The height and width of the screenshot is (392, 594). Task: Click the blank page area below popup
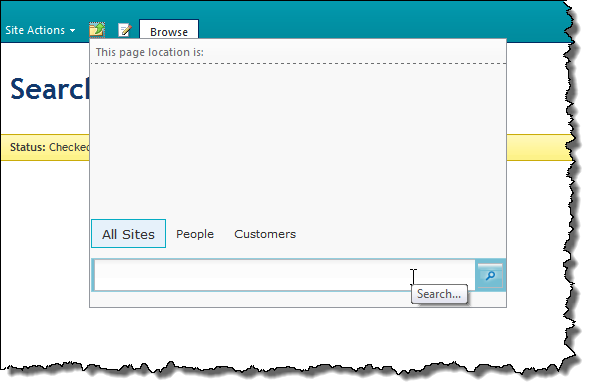[284, 333]
